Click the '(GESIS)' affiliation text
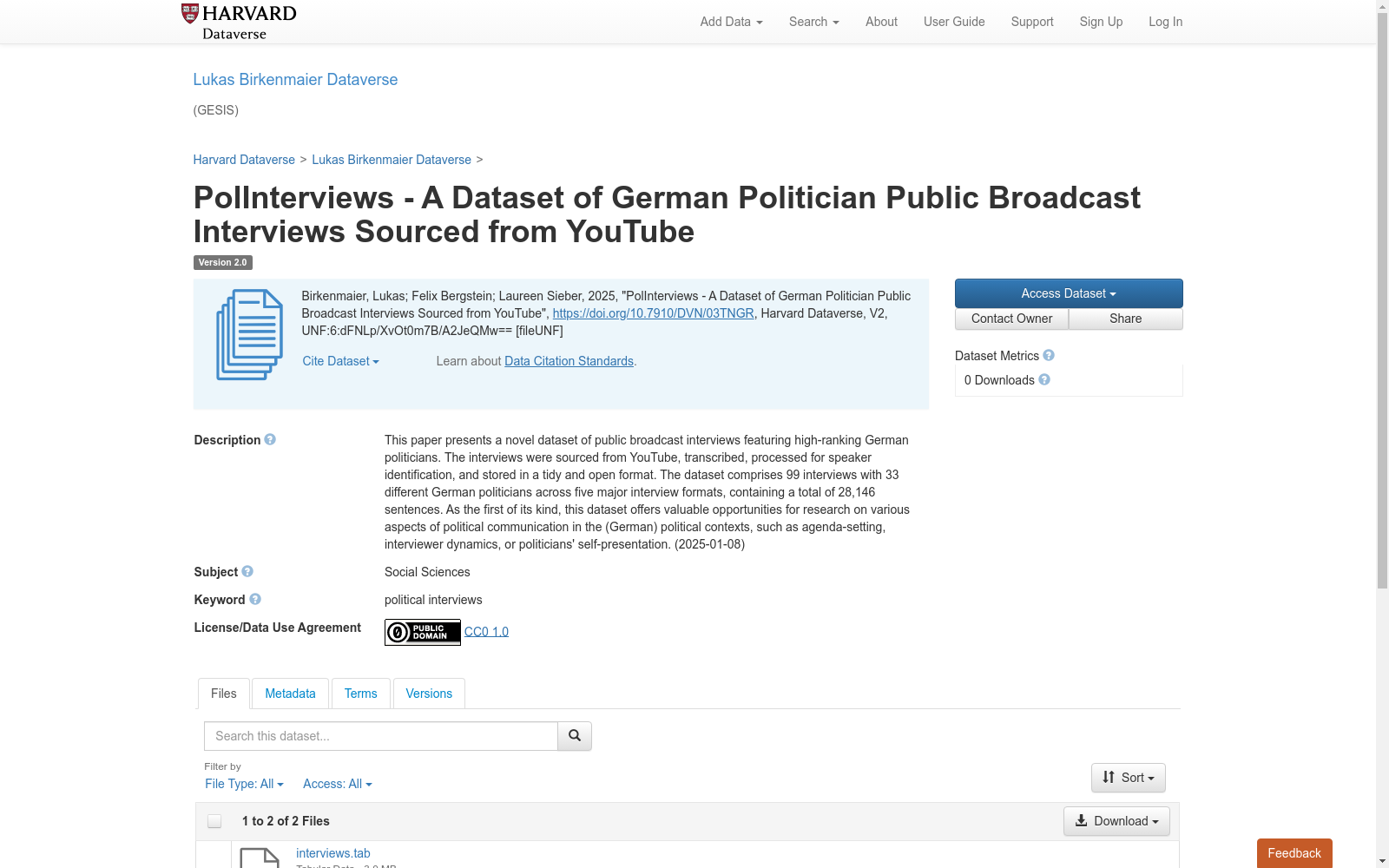 [216, 110]
